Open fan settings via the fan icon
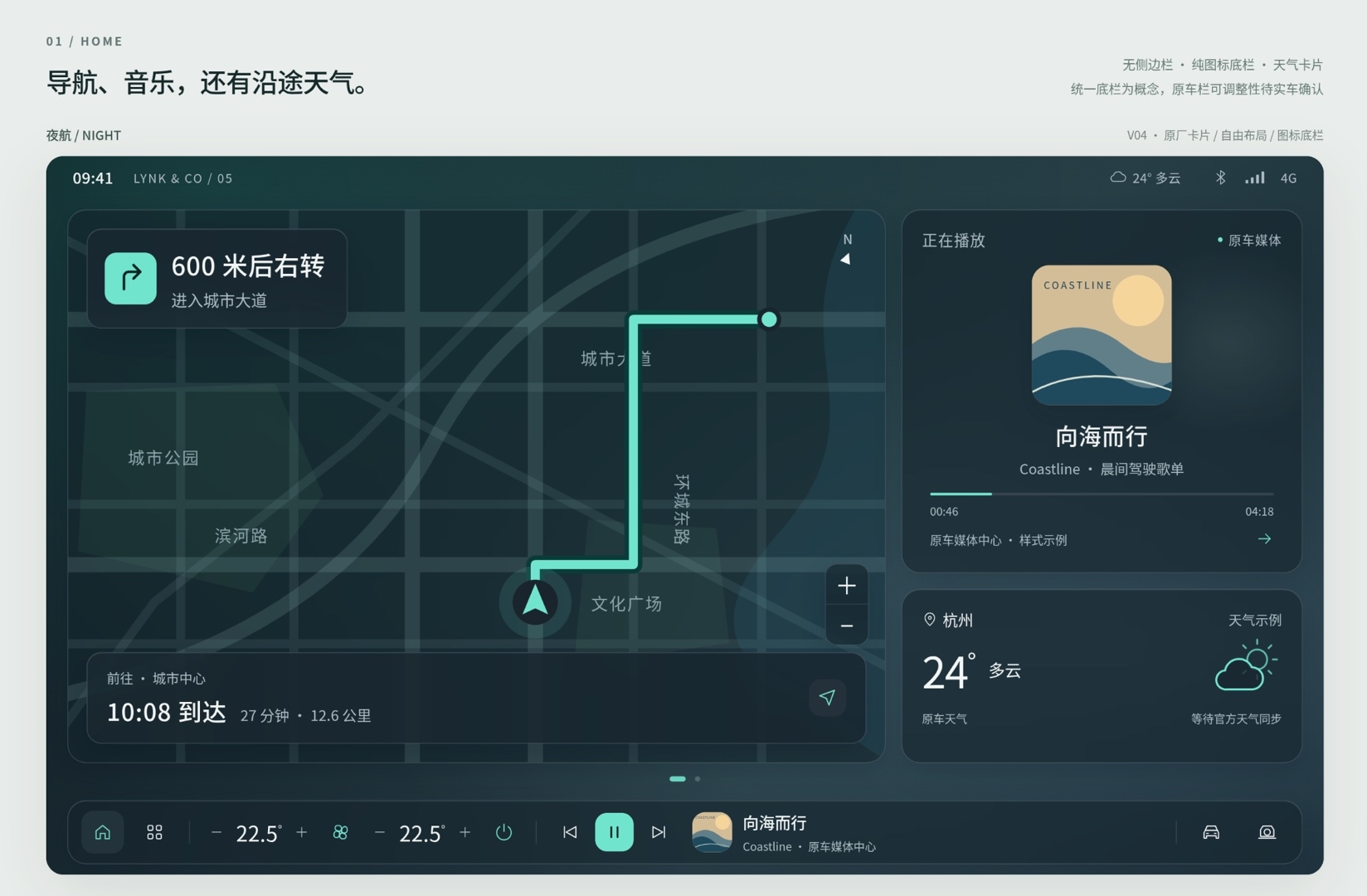1367x896 pixels. [340, 832]
